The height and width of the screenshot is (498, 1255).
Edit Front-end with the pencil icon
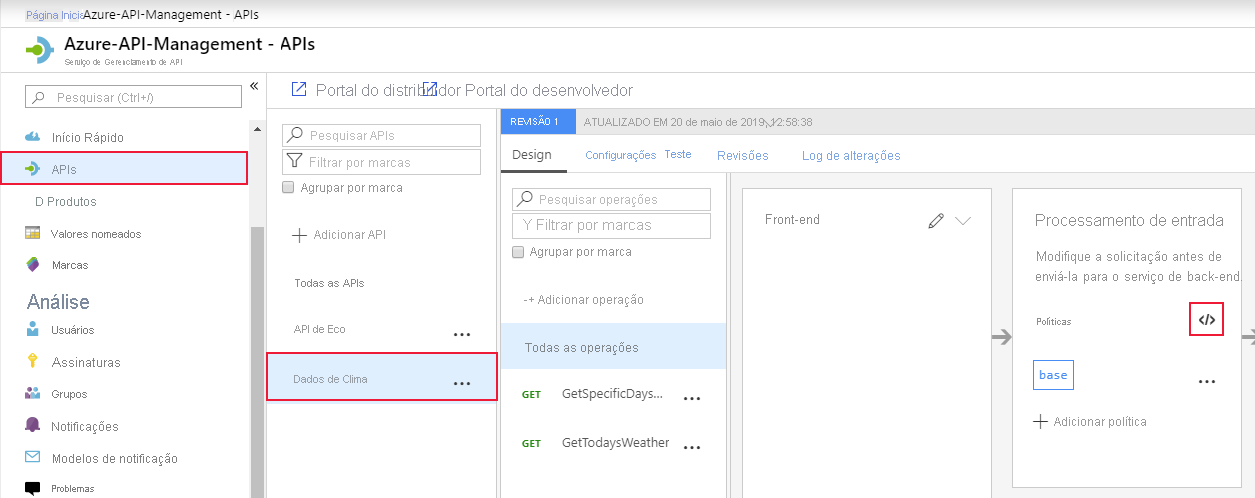click(x=936, y=221)
